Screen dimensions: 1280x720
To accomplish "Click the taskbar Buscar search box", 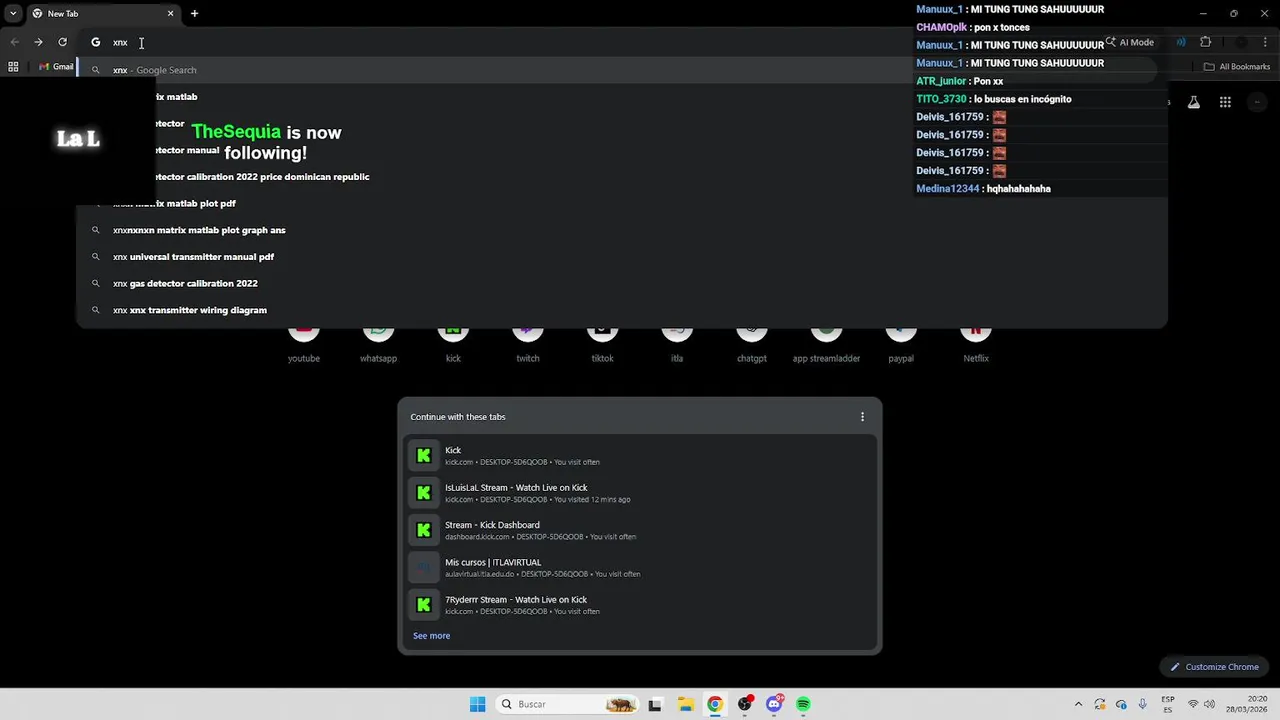I will click(568, 704).
